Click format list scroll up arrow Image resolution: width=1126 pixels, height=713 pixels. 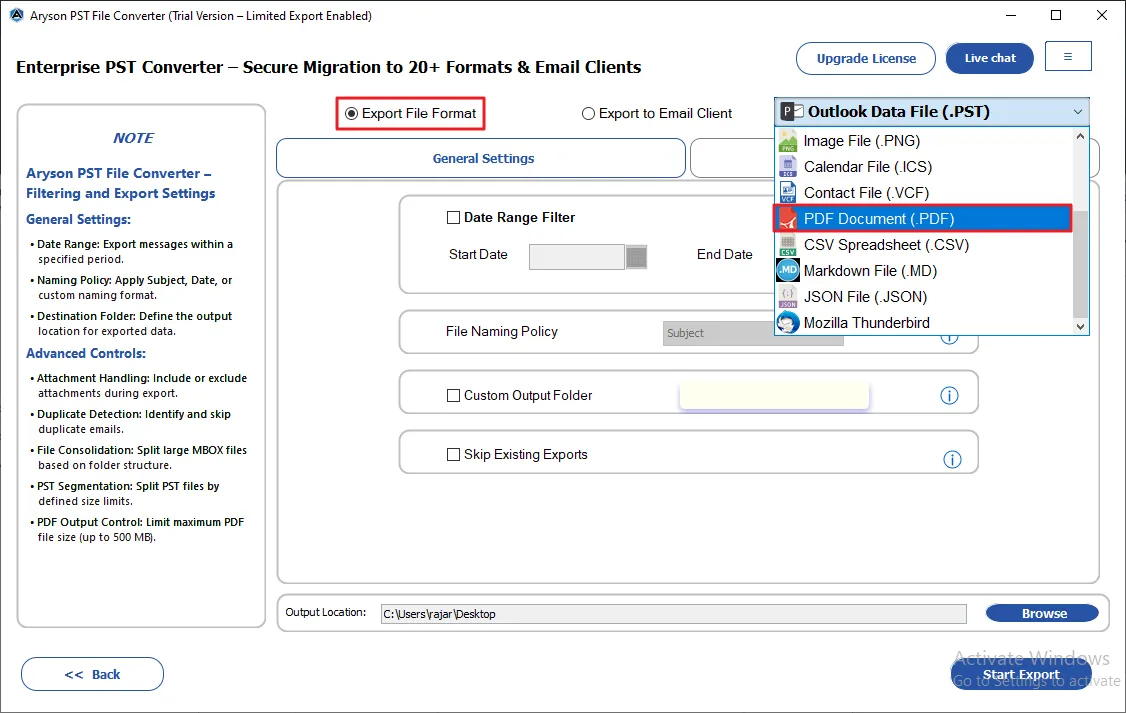1080,136
